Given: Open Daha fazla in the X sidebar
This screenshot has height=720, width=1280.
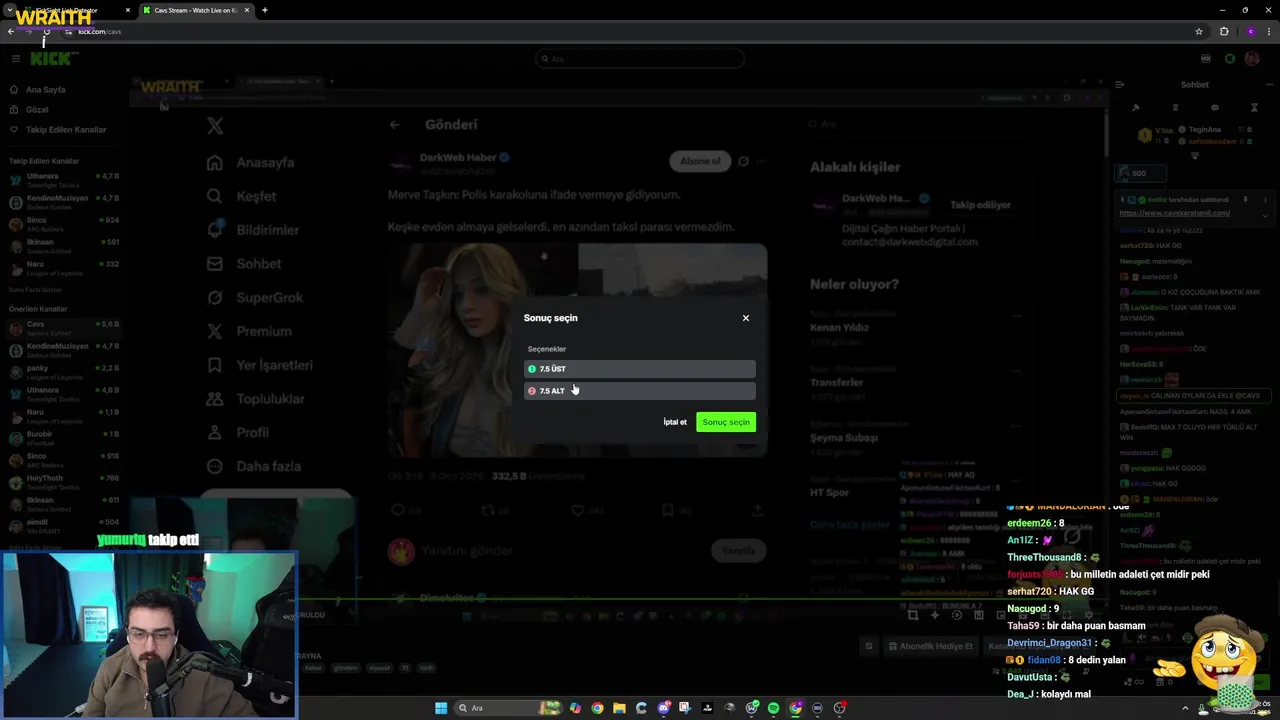Looking at the screenshot, I should (253, 466).
